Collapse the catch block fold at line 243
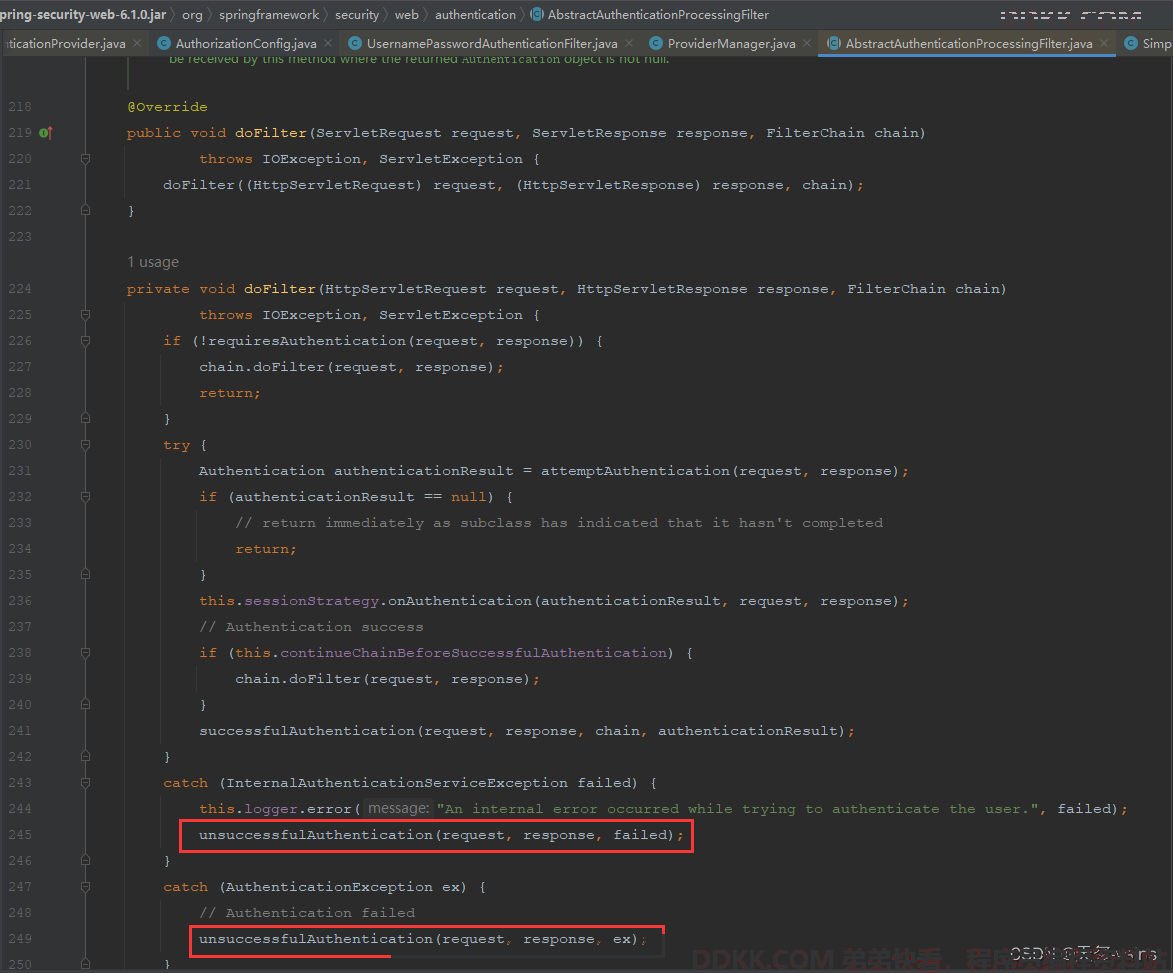 [85, 783]
